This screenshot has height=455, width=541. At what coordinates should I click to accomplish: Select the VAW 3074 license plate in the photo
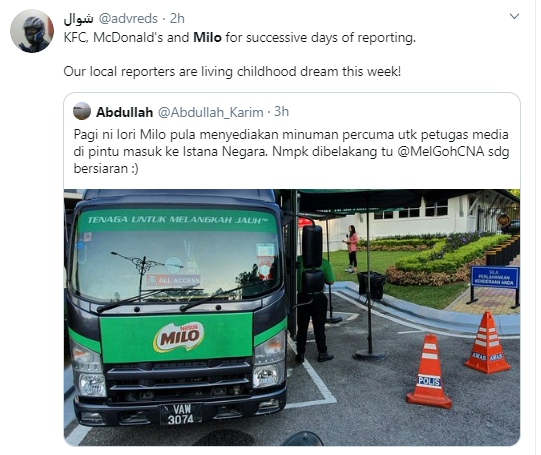[x=180, y=414]
